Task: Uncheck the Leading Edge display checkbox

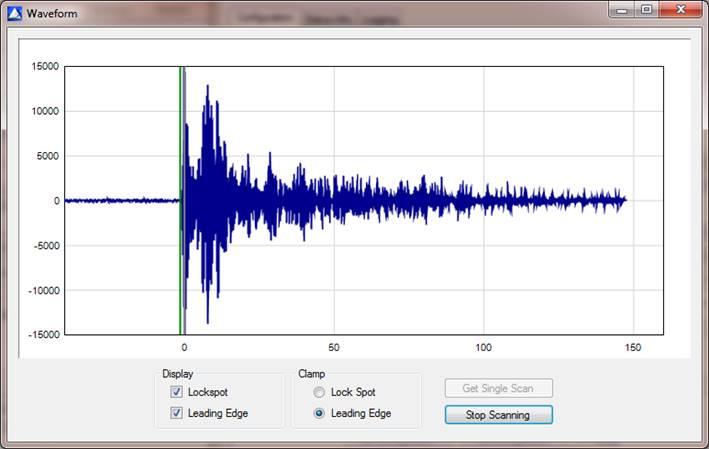Action: pos(176,412)
